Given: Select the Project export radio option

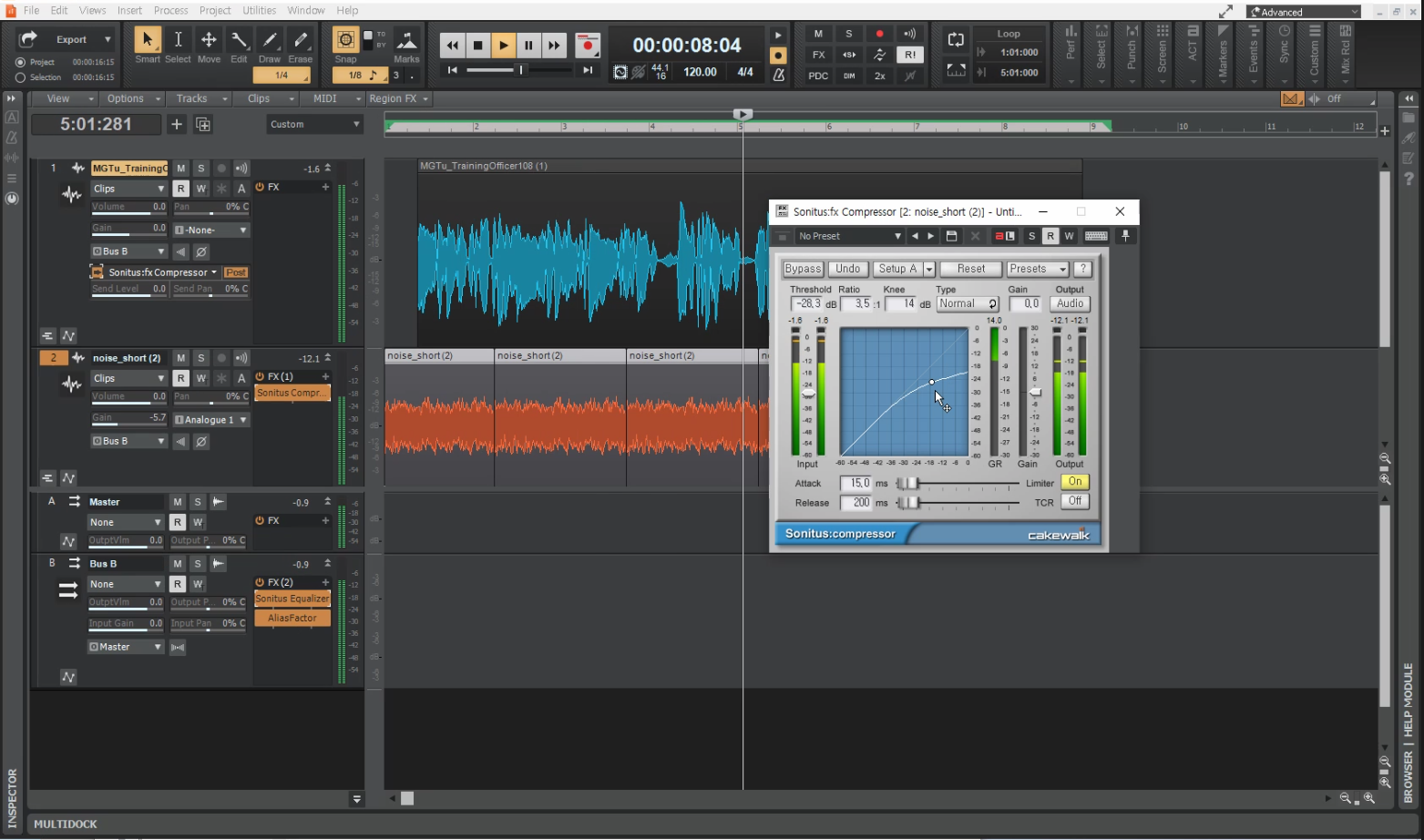Looking at the screenshot, I should (20, 62).
